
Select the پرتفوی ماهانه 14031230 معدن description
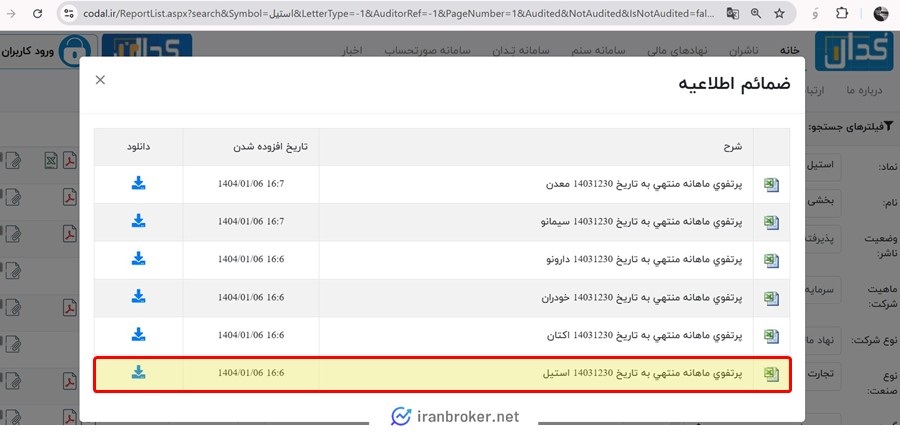pyautogui.click(x=643, y=184)
